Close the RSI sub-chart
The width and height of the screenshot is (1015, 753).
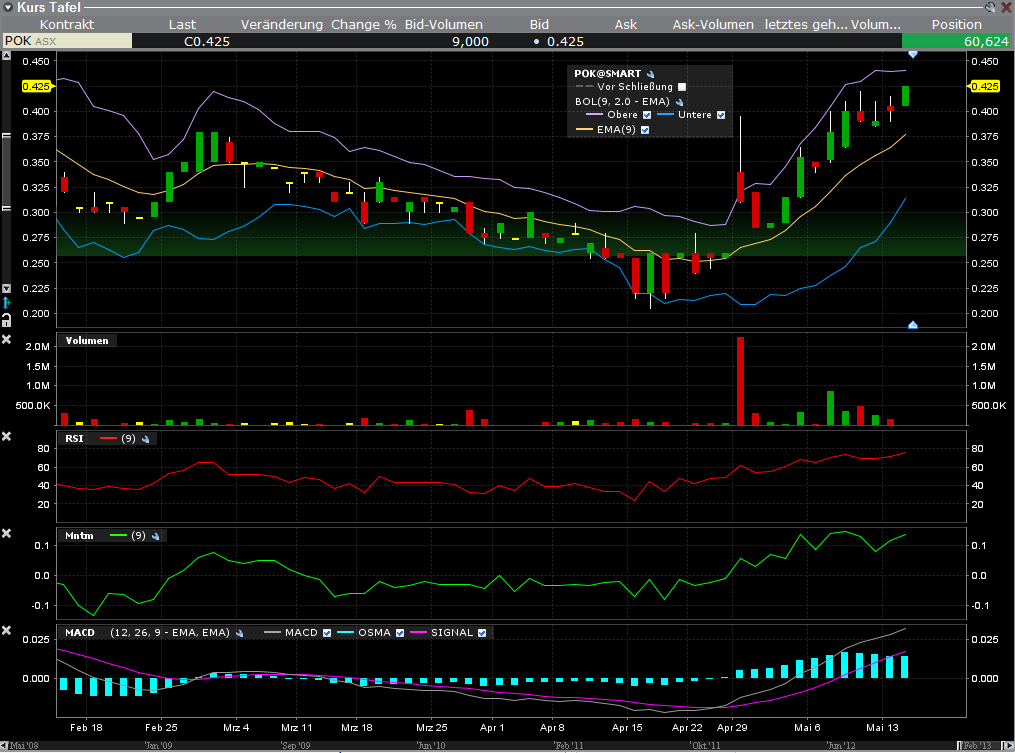pyautogui.click(x=7, y=437)
